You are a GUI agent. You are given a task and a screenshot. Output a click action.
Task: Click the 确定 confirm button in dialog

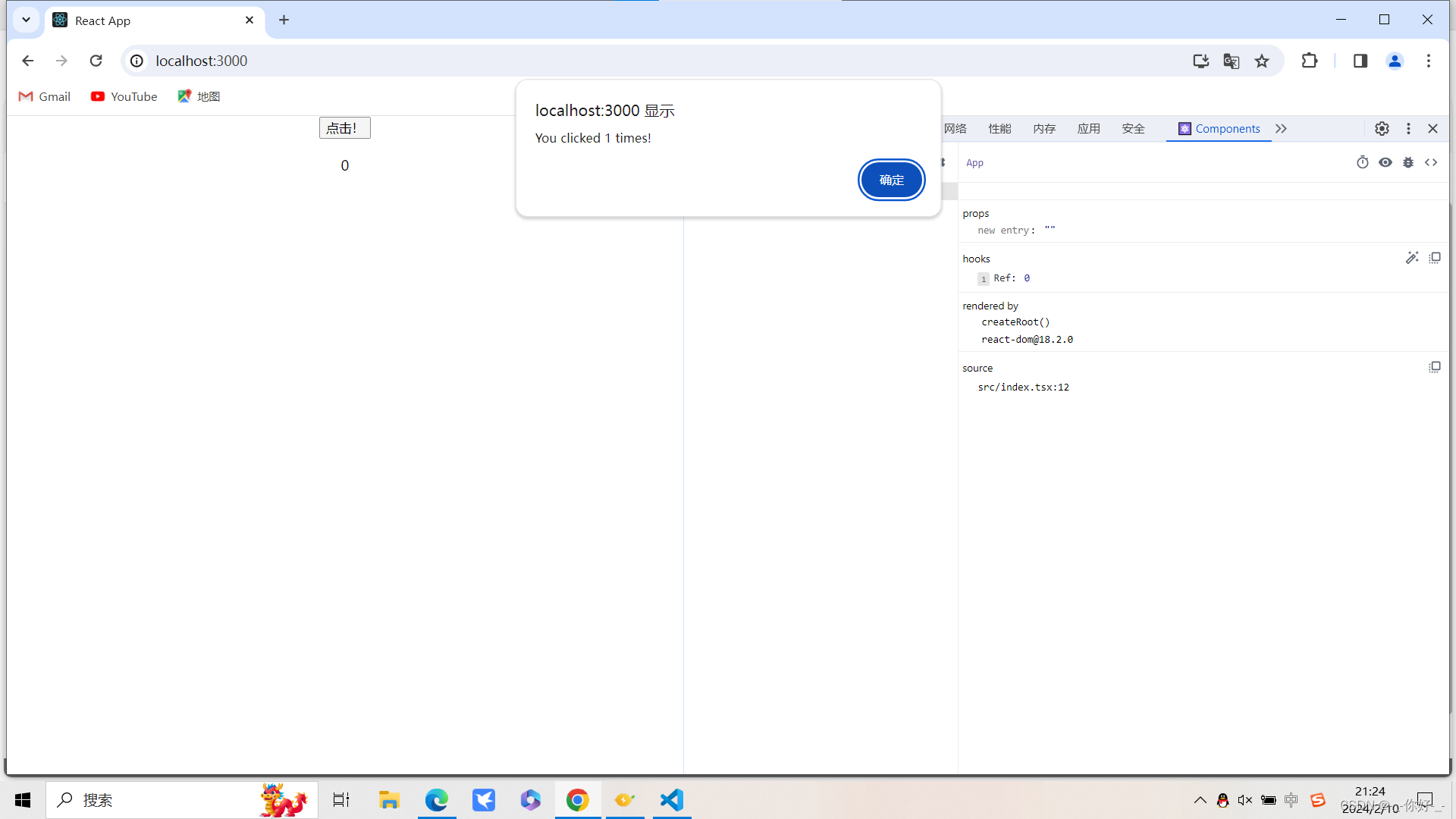tap(891, 179)
